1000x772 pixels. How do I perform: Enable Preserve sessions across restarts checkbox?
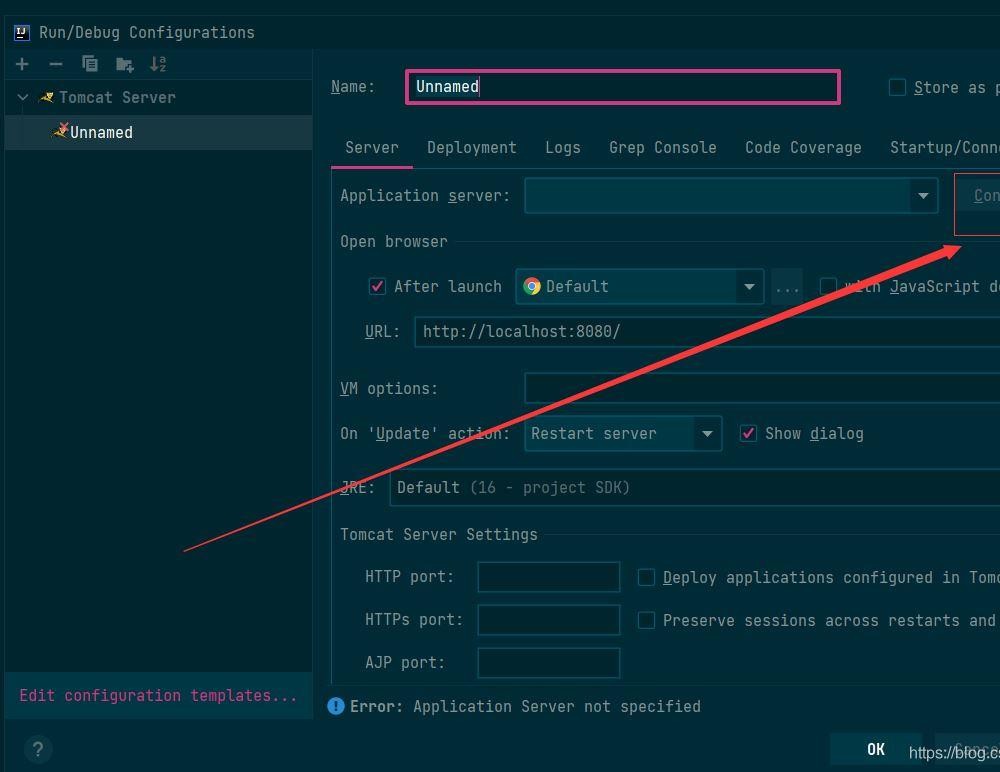[x=647, y=621]
